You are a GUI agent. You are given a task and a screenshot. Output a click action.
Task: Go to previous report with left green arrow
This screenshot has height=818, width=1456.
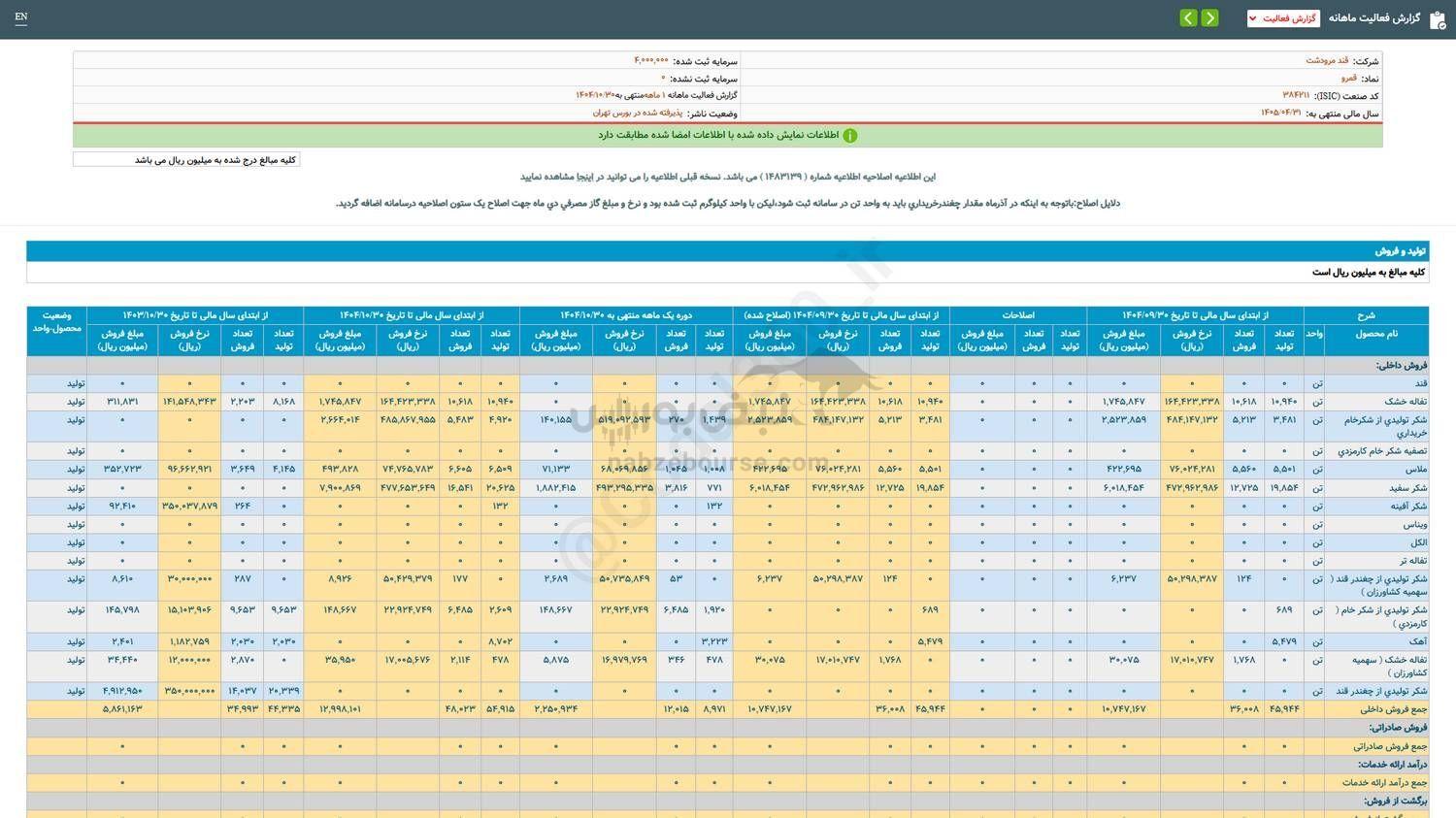[1188, 18]
